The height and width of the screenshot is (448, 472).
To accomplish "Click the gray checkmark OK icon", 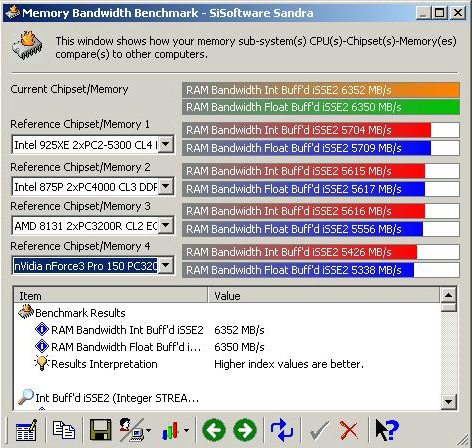I will (319, 430).
